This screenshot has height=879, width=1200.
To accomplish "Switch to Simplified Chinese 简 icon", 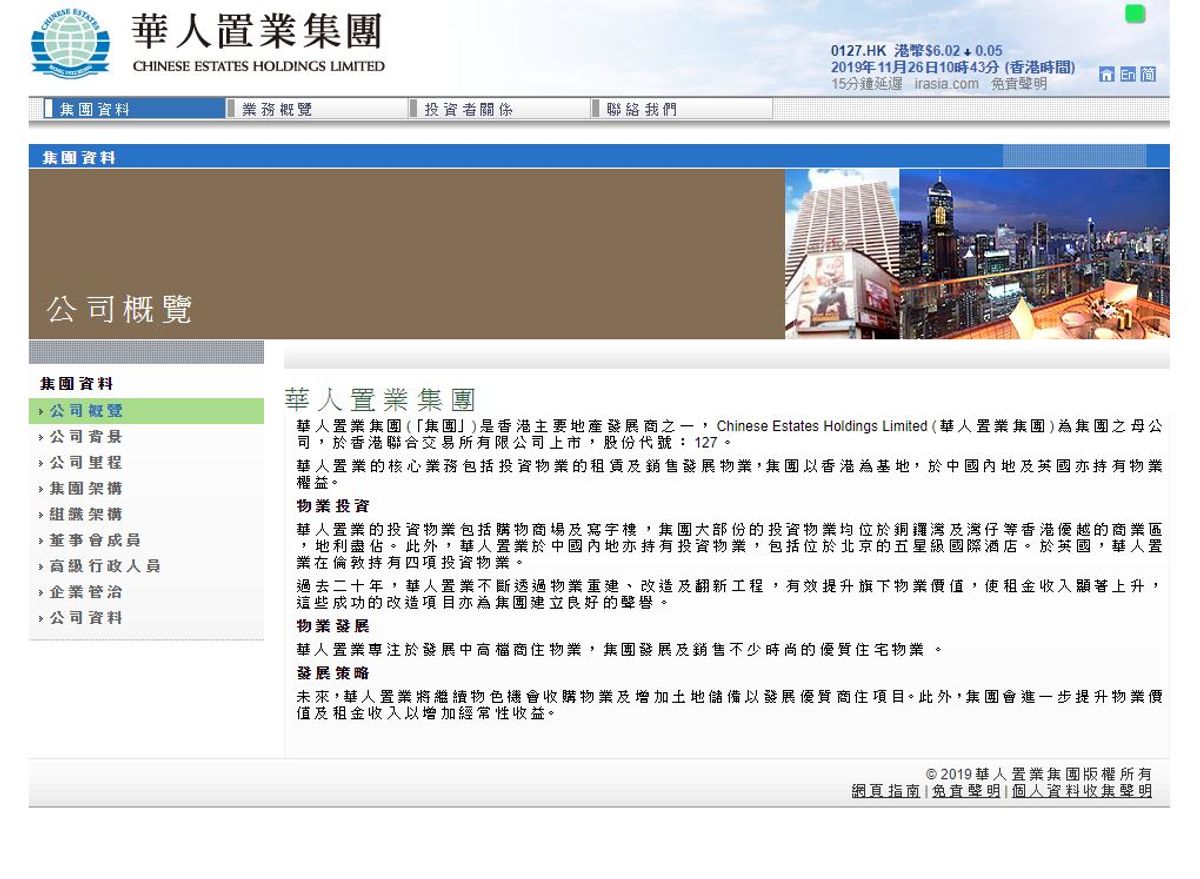I will click(x=1148, y=74).
